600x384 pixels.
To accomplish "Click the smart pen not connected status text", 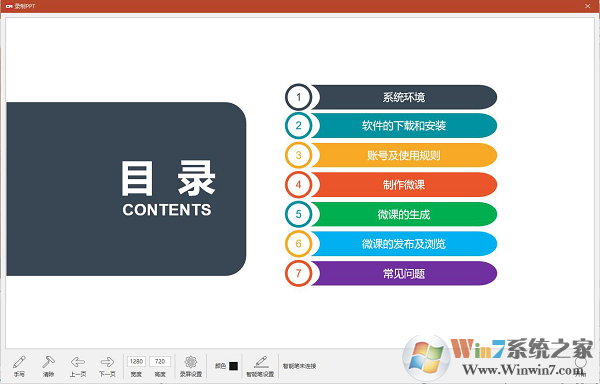I will pyautogui.click(x=299, y=366).
